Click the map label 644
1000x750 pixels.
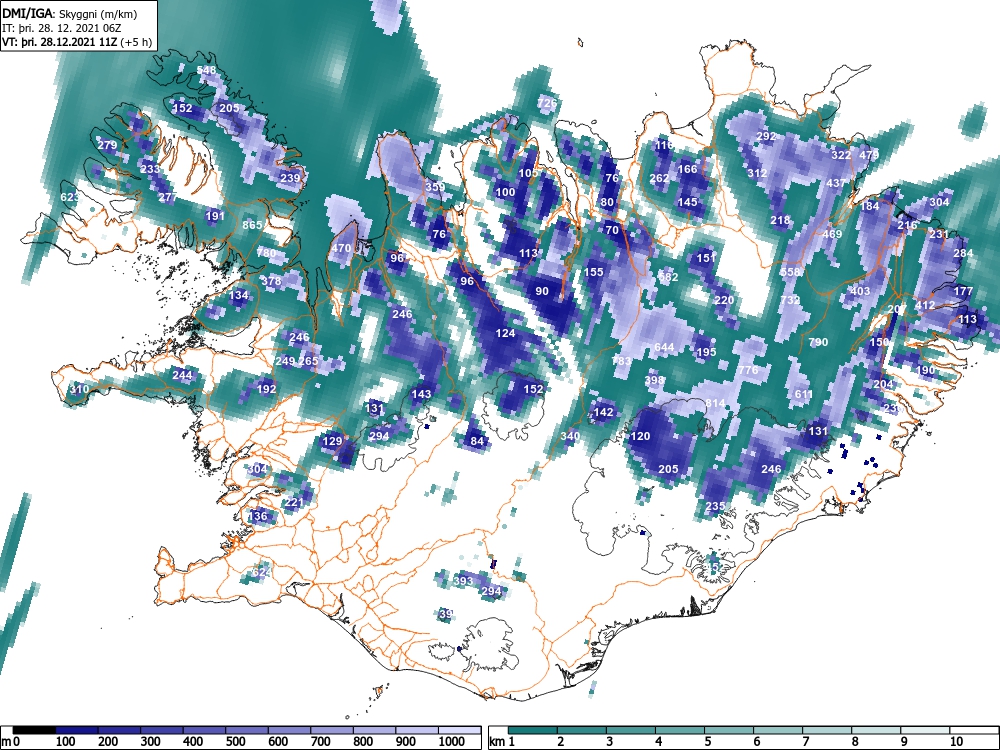(664, 347)
